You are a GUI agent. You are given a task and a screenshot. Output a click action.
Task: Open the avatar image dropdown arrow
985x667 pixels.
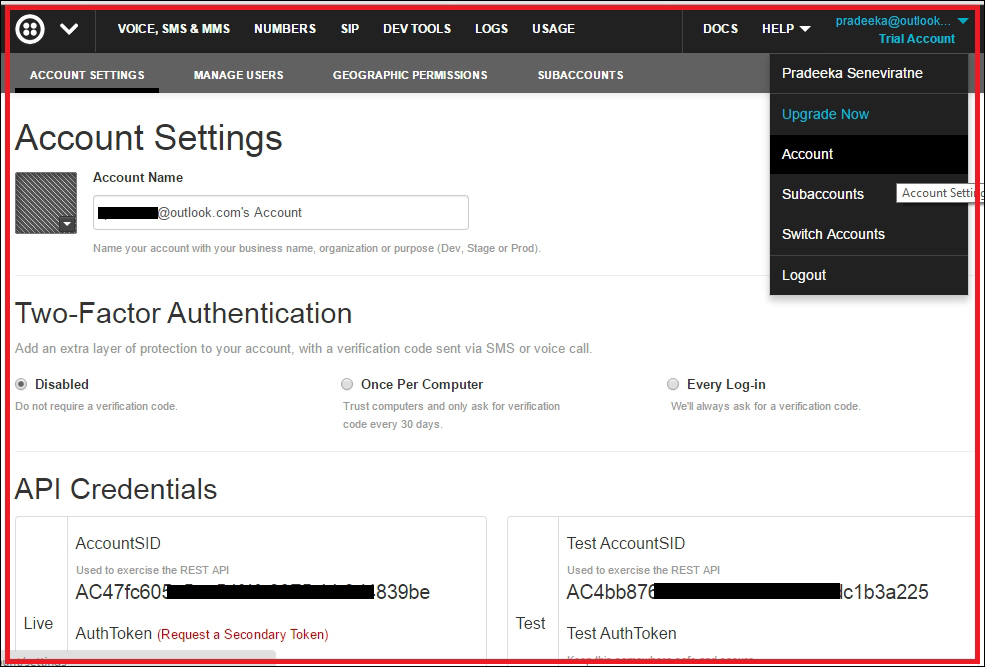click(67, 224)
